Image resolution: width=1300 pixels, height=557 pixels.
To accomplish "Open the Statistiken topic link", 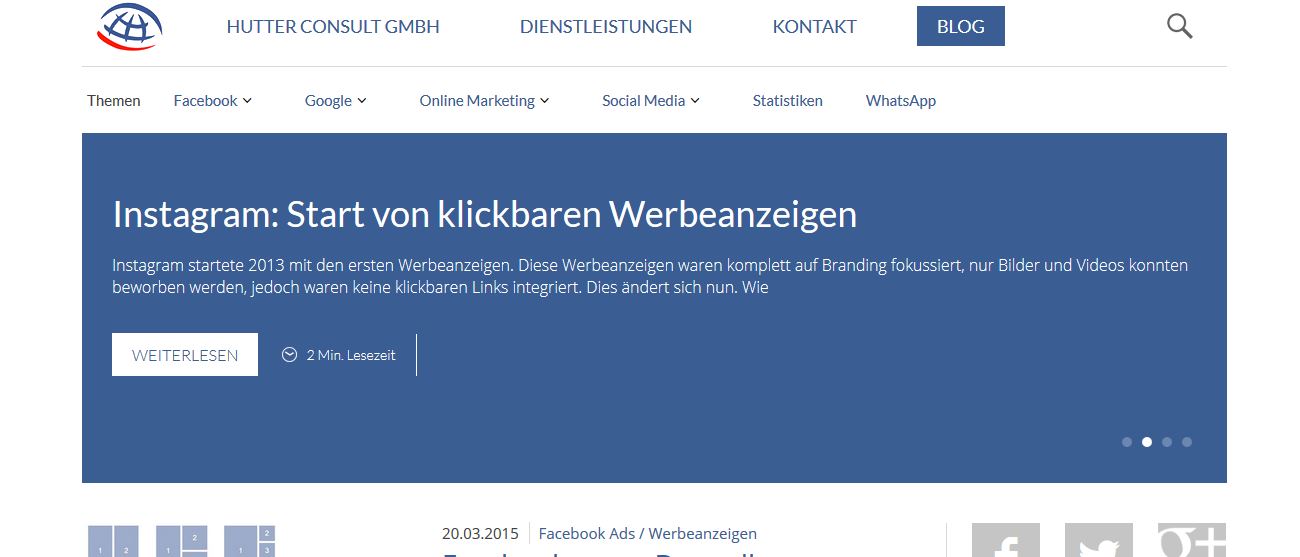I will click(x=788, y=100).
